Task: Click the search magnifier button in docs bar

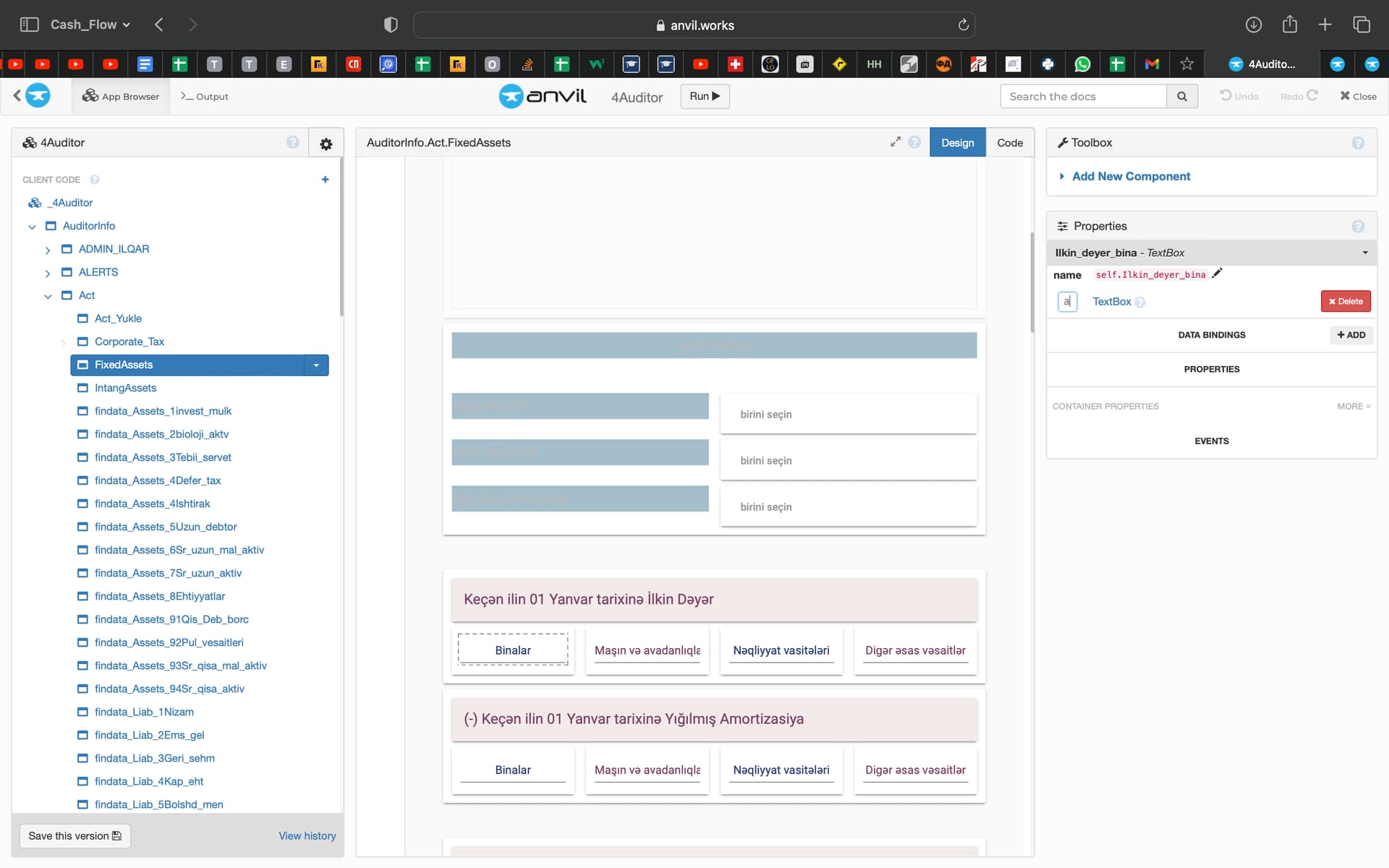Action: pyautogui.click(x=1181, y=96)
